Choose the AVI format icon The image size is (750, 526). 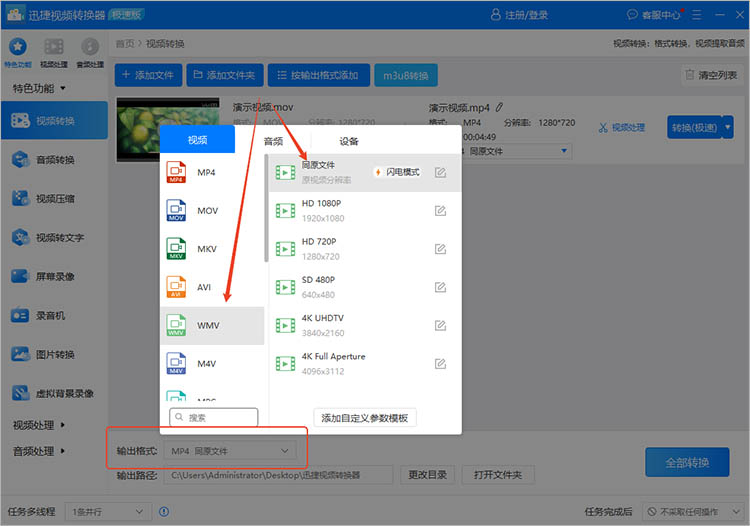176,287
